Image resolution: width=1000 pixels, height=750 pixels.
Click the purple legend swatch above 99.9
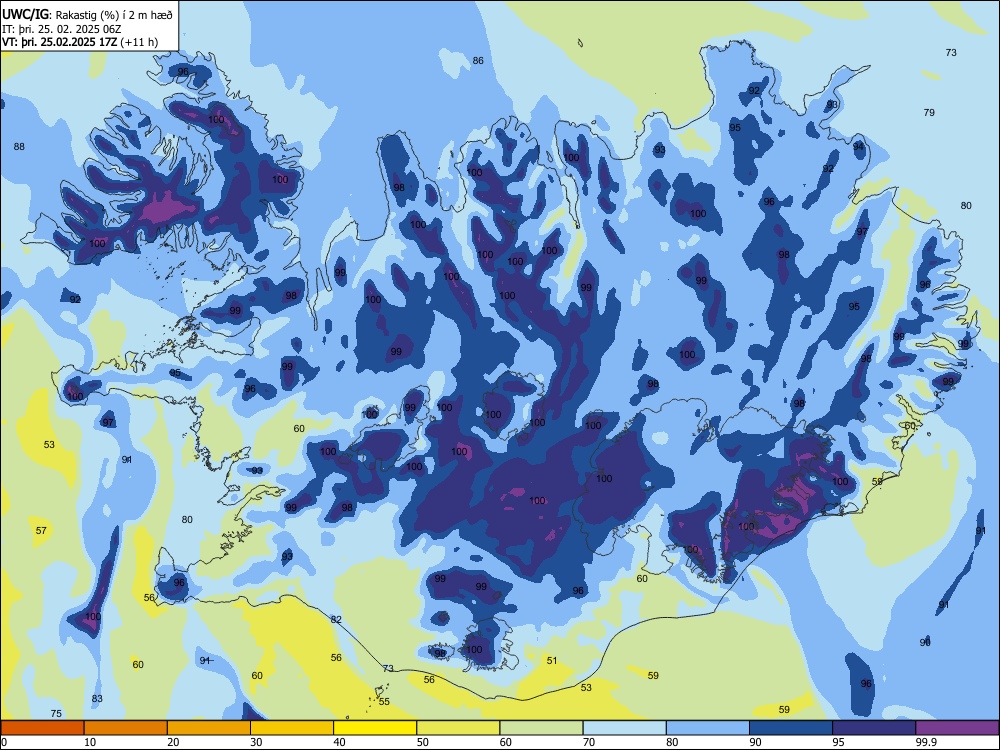[957, 728]
